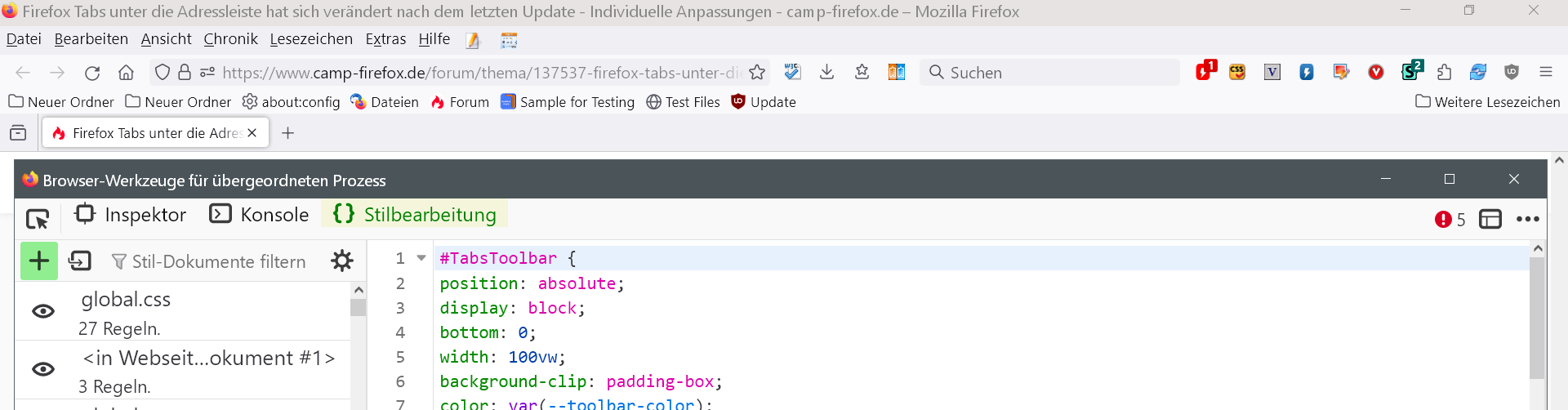
Task: Open the Hilfe menu
Action: [x=434, y=39]
